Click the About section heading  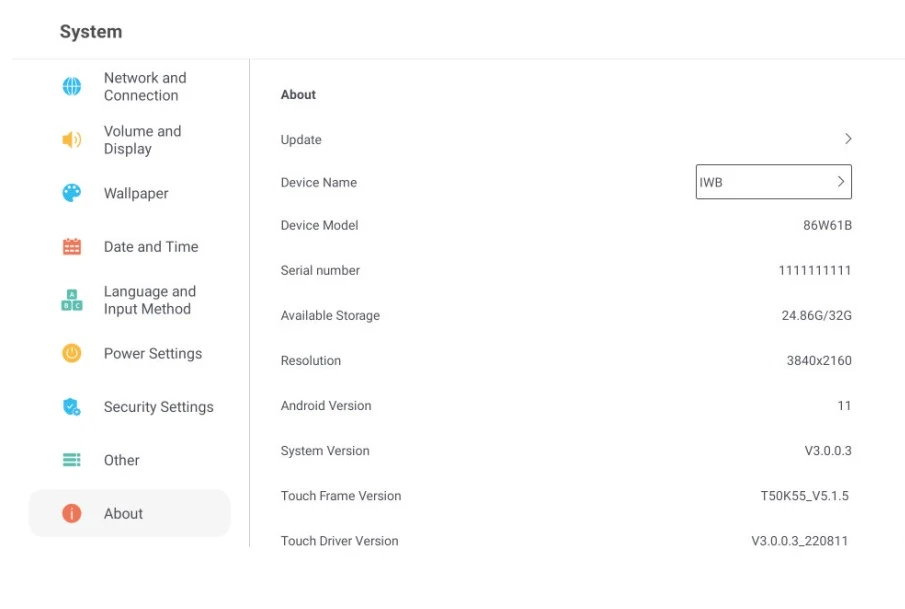(x=298, y=94)
